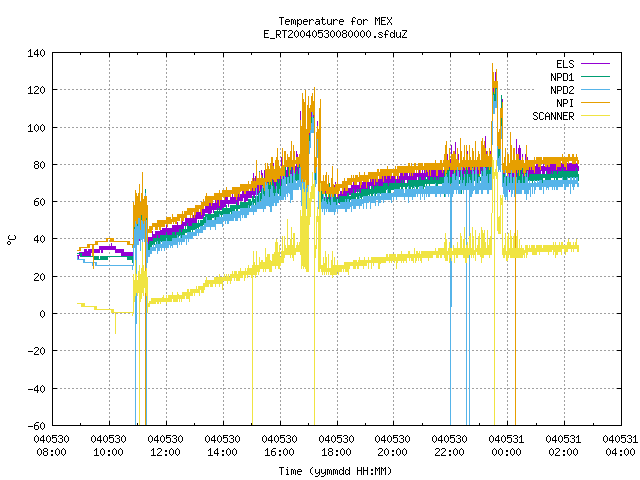Screen dimensions: 640x480
Task: Click the y-axis tick label 120
Action: pyautogui.click(x=36, y=90)
